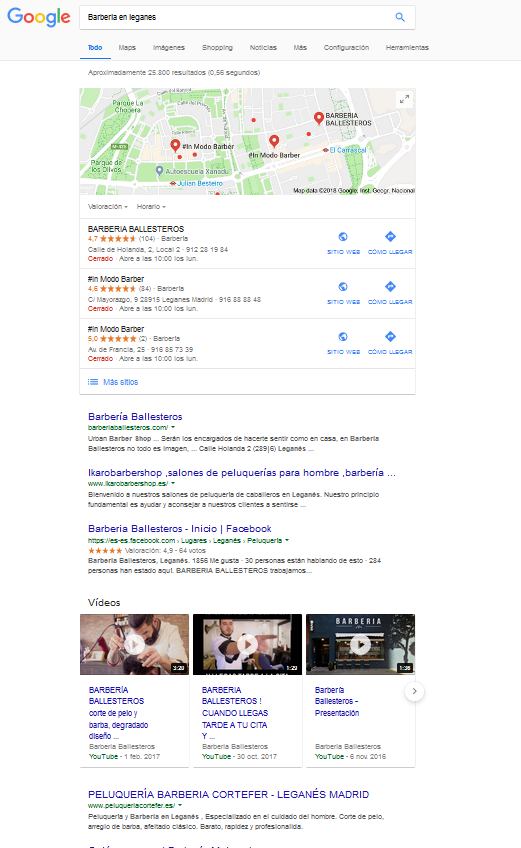This screenshot has width=521, height=848.
Task: Play the Barbería Ballesteros Presentación video
Action: (360, 644)
